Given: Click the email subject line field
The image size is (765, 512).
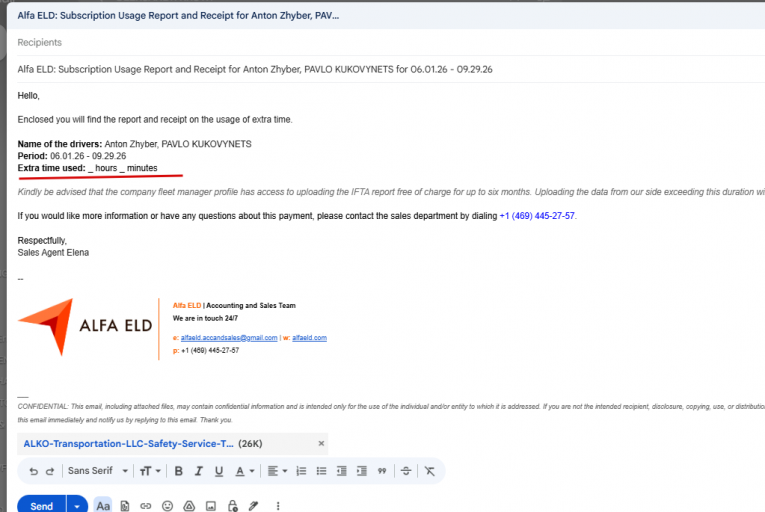Looking at the screenshot, I should click(390, 69).
